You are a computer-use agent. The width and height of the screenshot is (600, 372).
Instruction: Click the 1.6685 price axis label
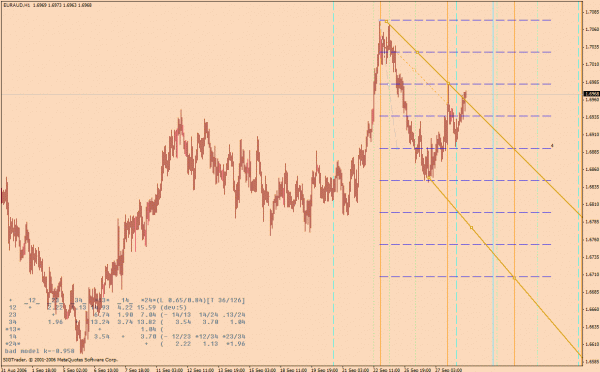coord(592,292)
